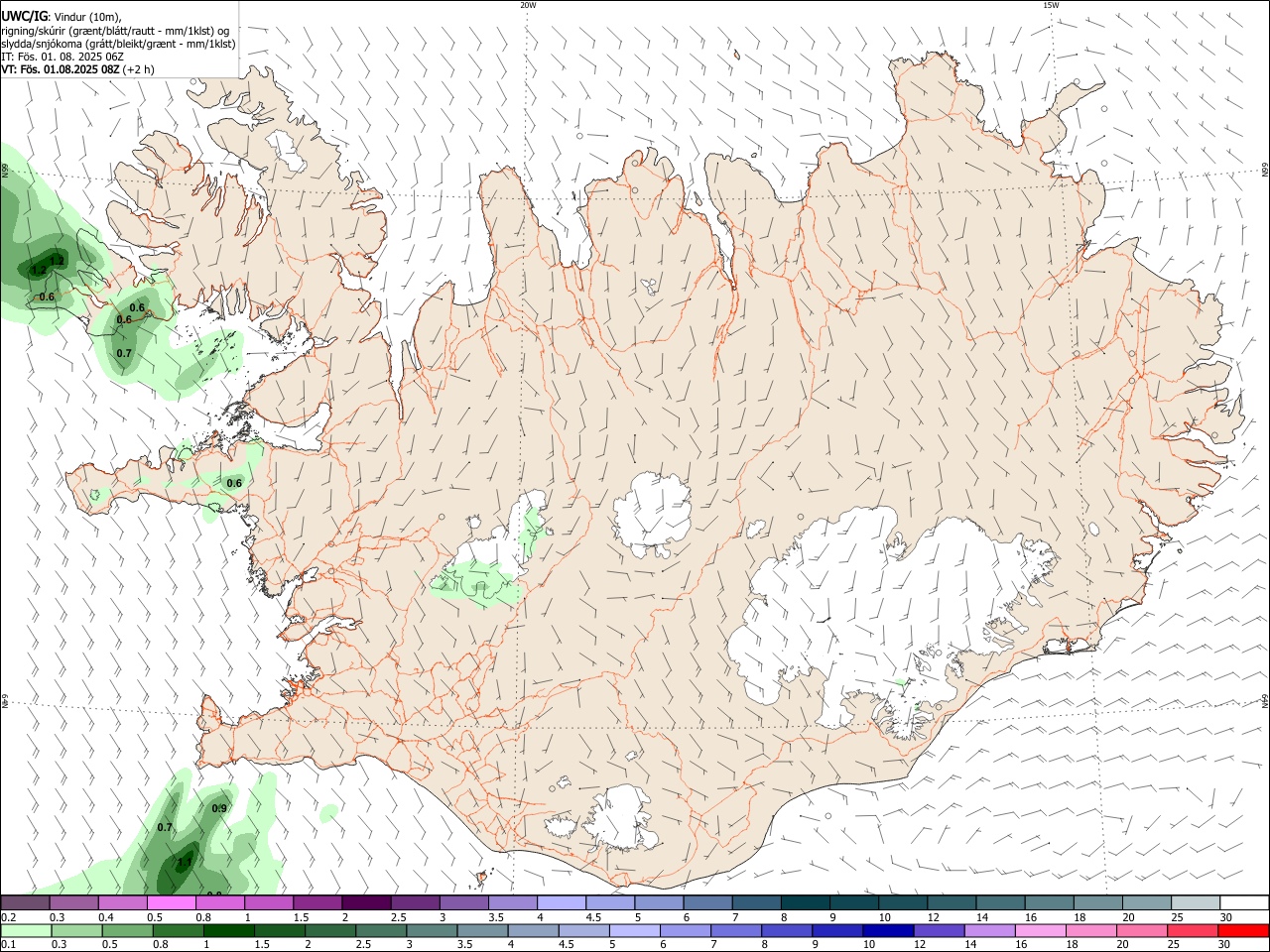Select the darkest purple snow swatch between 2 and 2.5

coord(366,902)
